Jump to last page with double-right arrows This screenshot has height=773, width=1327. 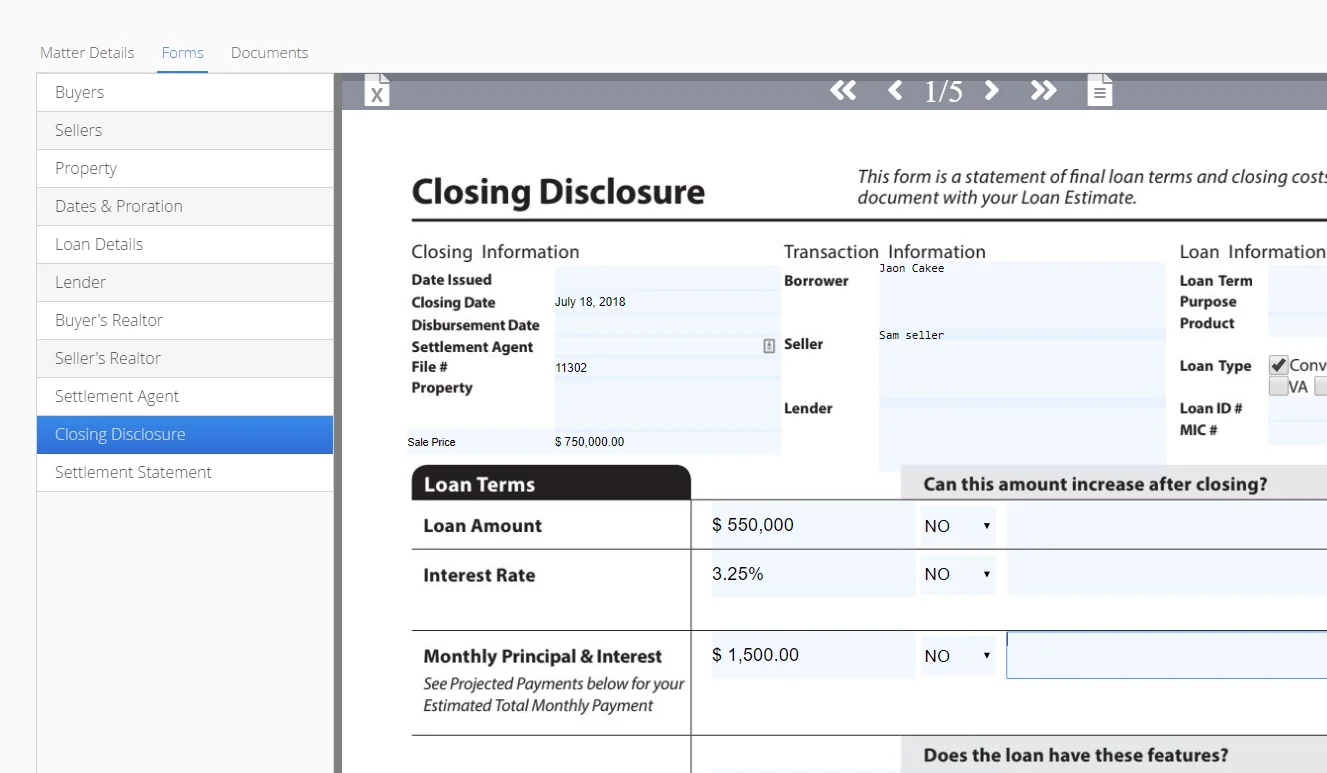coord(1043,91)
